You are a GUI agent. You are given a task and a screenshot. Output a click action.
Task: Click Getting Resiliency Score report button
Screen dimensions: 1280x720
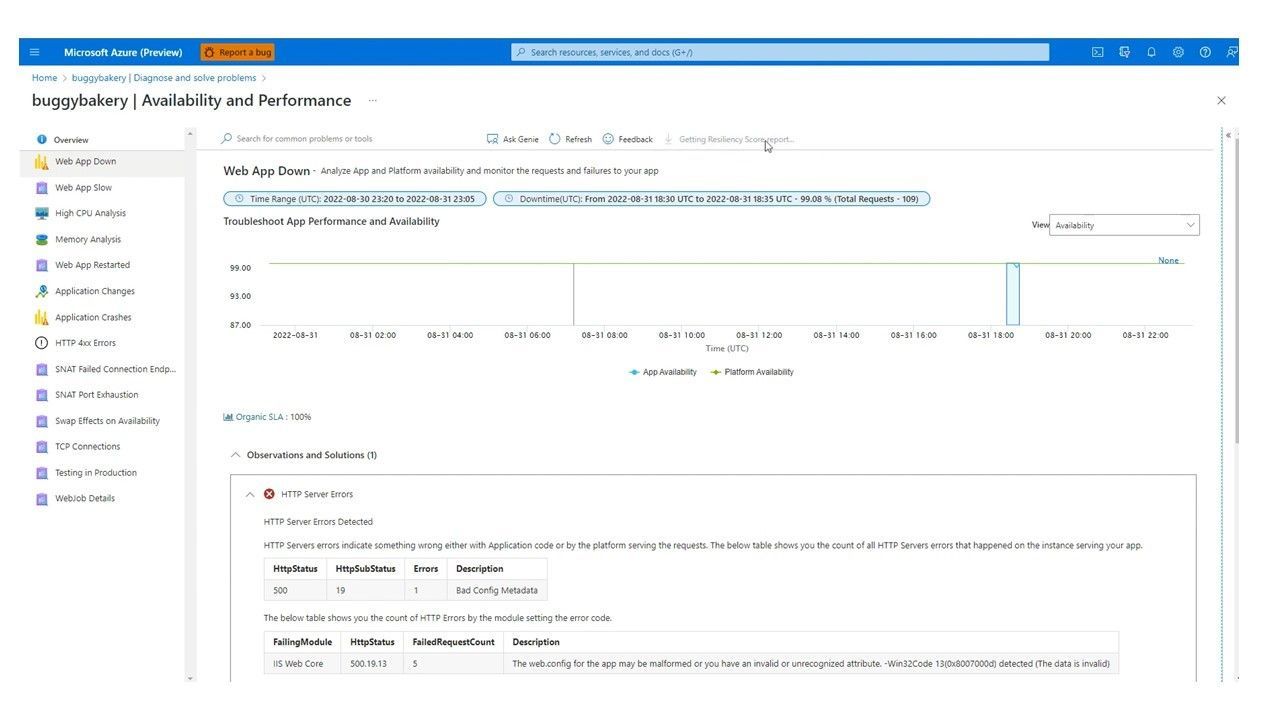click(x=729, y=139)
